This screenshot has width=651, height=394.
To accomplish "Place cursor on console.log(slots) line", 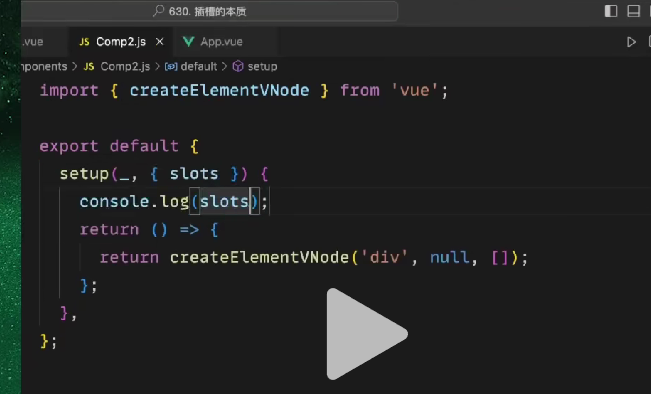I will pyautogui.click(x=174, y=202).
